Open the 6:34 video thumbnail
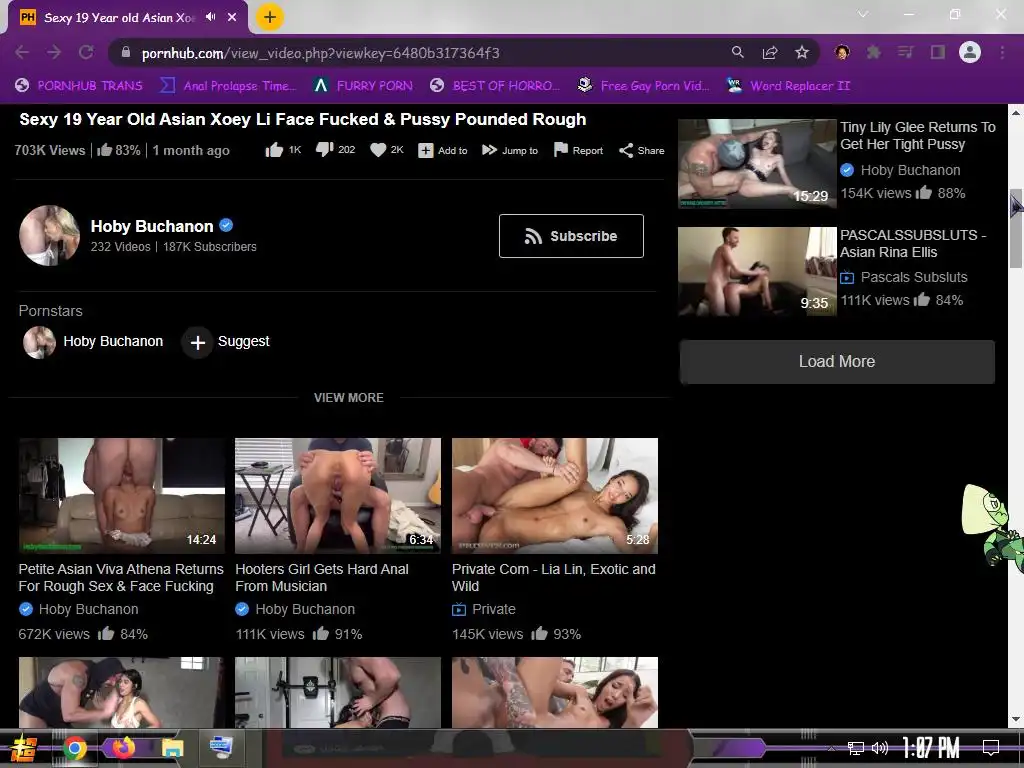 click(338, 496)
